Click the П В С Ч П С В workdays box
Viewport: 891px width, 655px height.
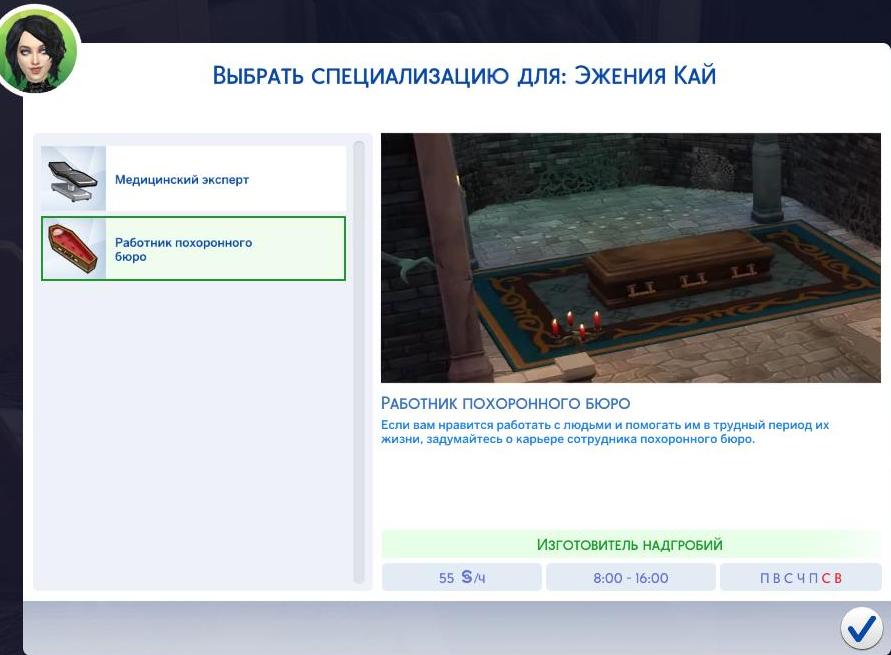(x=801, y=577)
